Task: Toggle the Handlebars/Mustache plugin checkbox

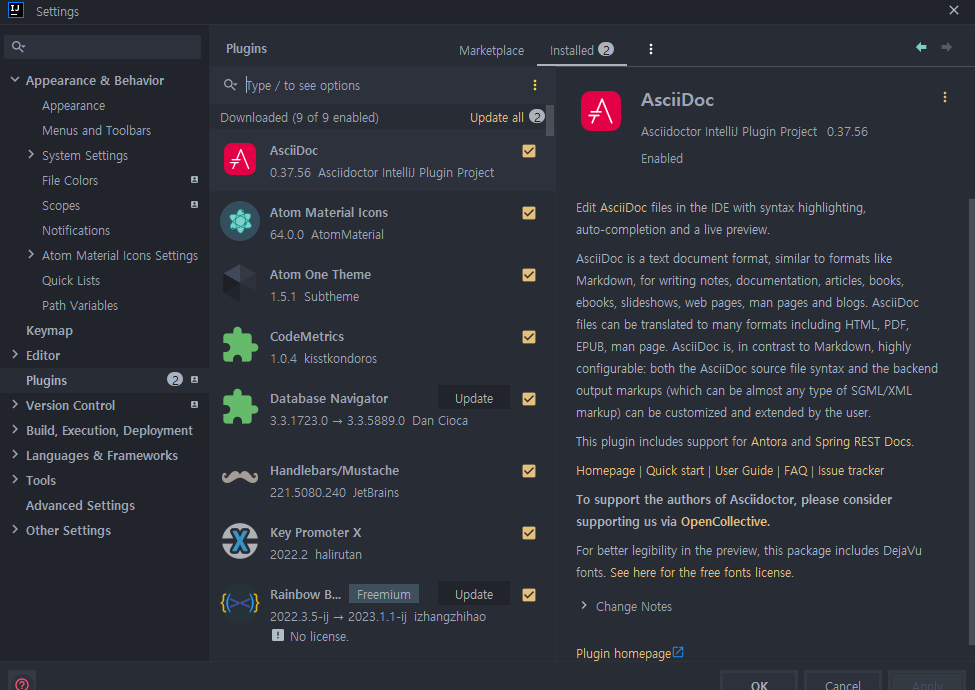Action: (x=529, y=471)
